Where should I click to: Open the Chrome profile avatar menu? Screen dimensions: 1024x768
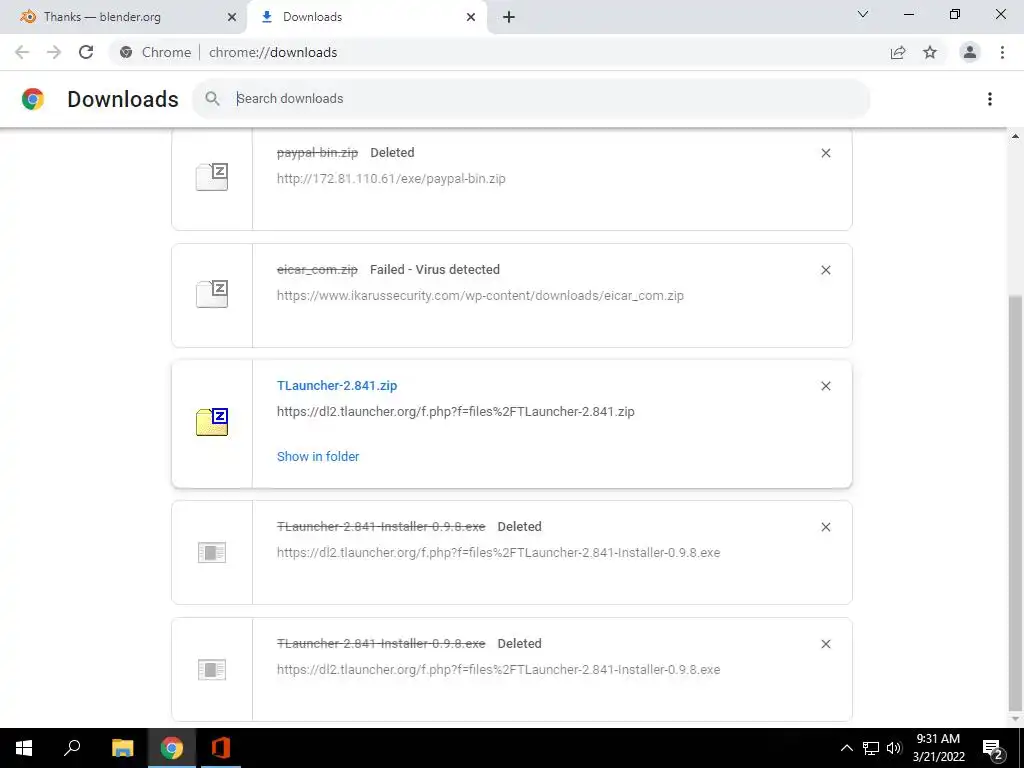(x=970, y=52)
